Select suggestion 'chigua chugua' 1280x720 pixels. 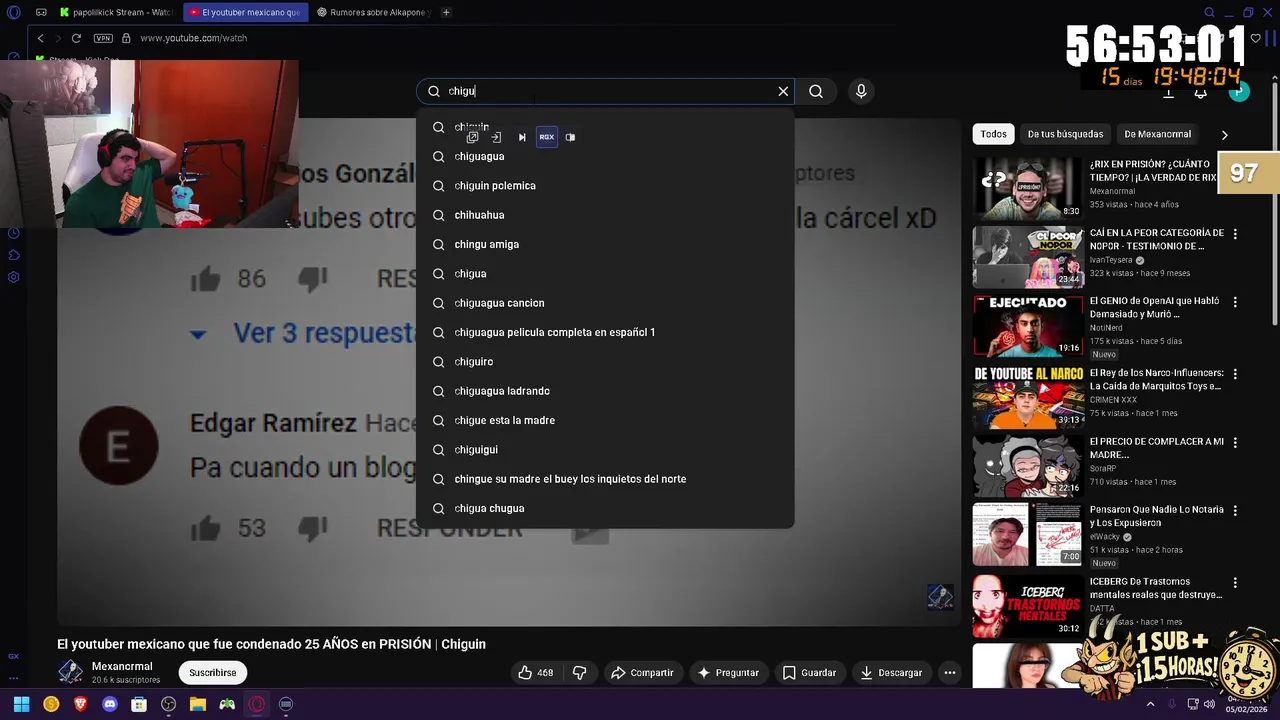click(x=605, y=508)
